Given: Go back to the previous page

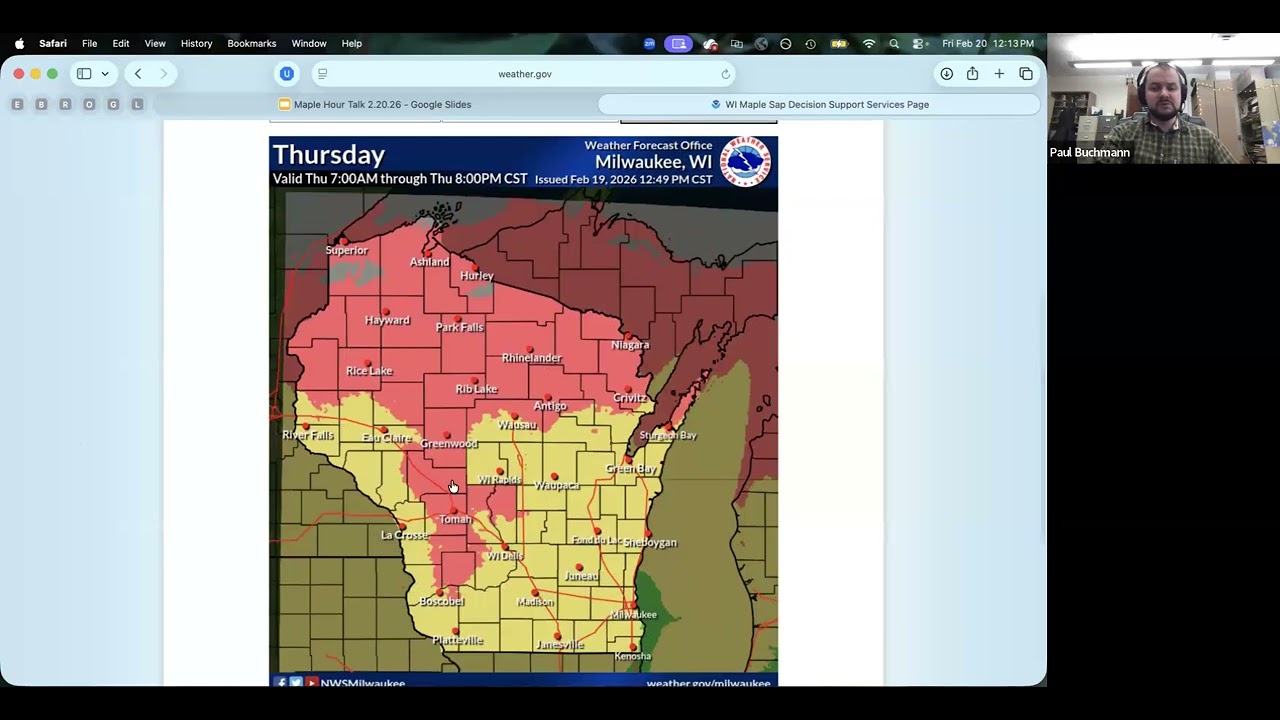Looking at the screenshot, I should [x=138, y=73].
